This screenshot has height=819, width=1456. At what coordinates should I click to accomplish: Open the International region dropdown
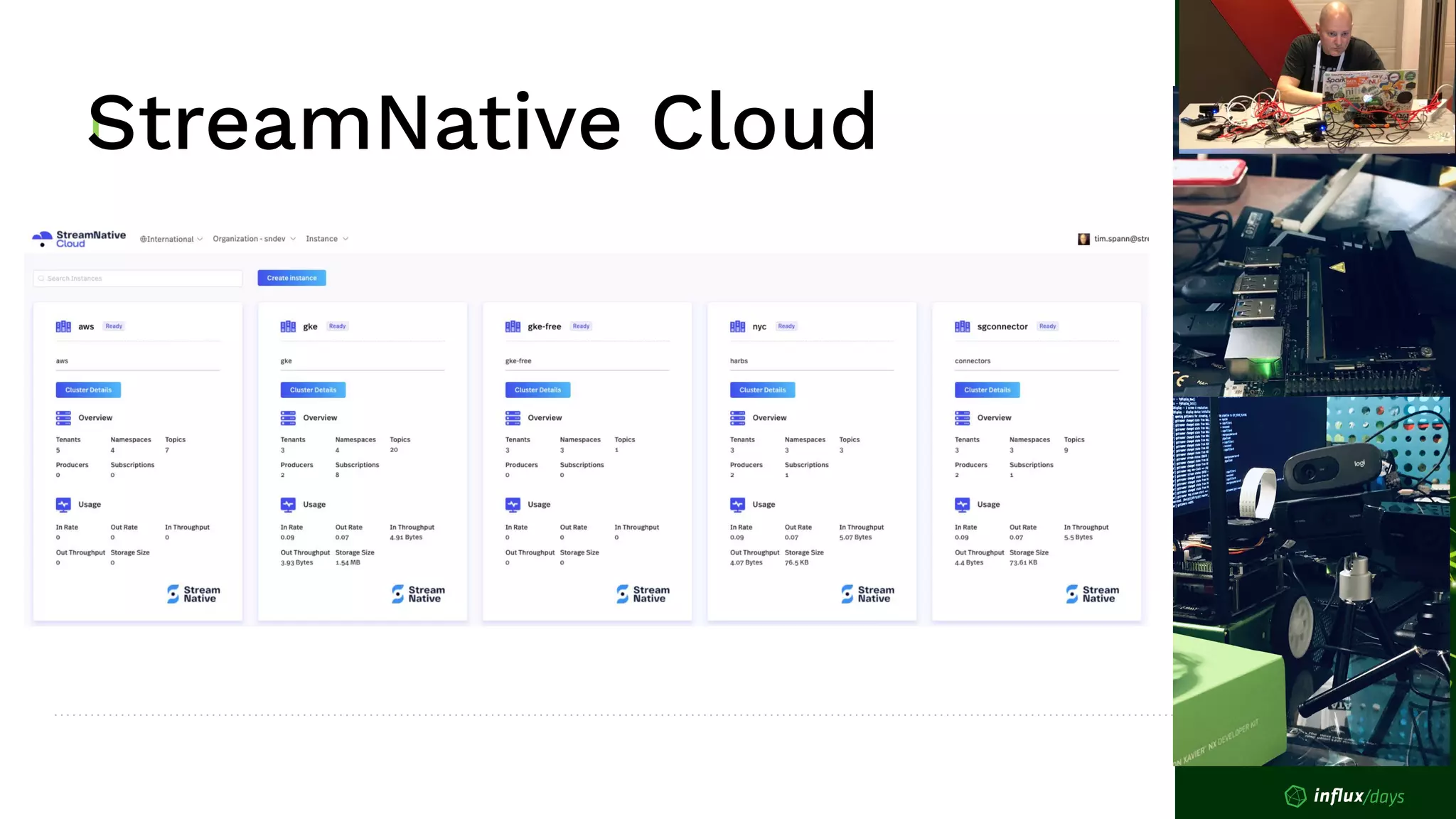point(171,239)
